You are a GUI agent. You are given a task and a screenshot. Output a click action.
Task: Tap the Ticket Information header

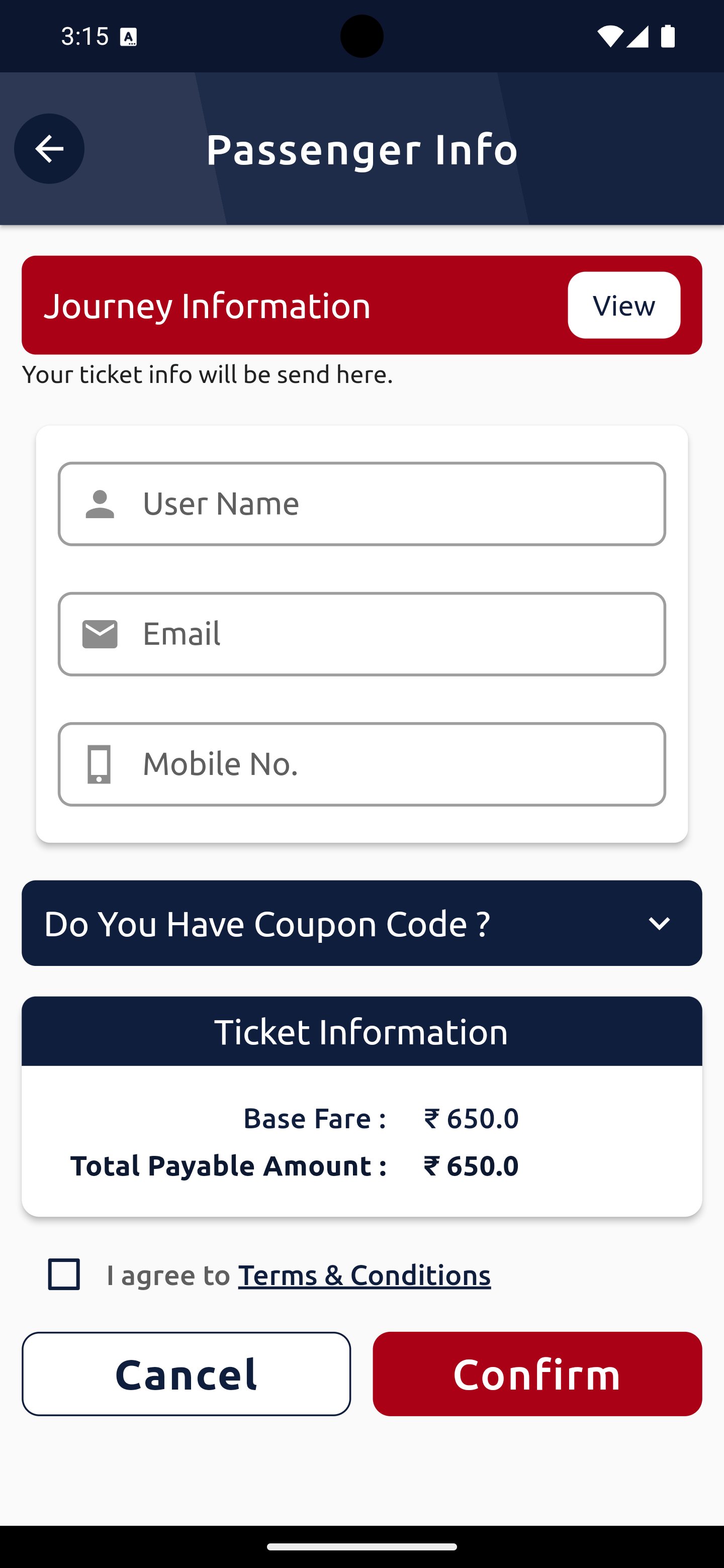(x=361, y=1031)
